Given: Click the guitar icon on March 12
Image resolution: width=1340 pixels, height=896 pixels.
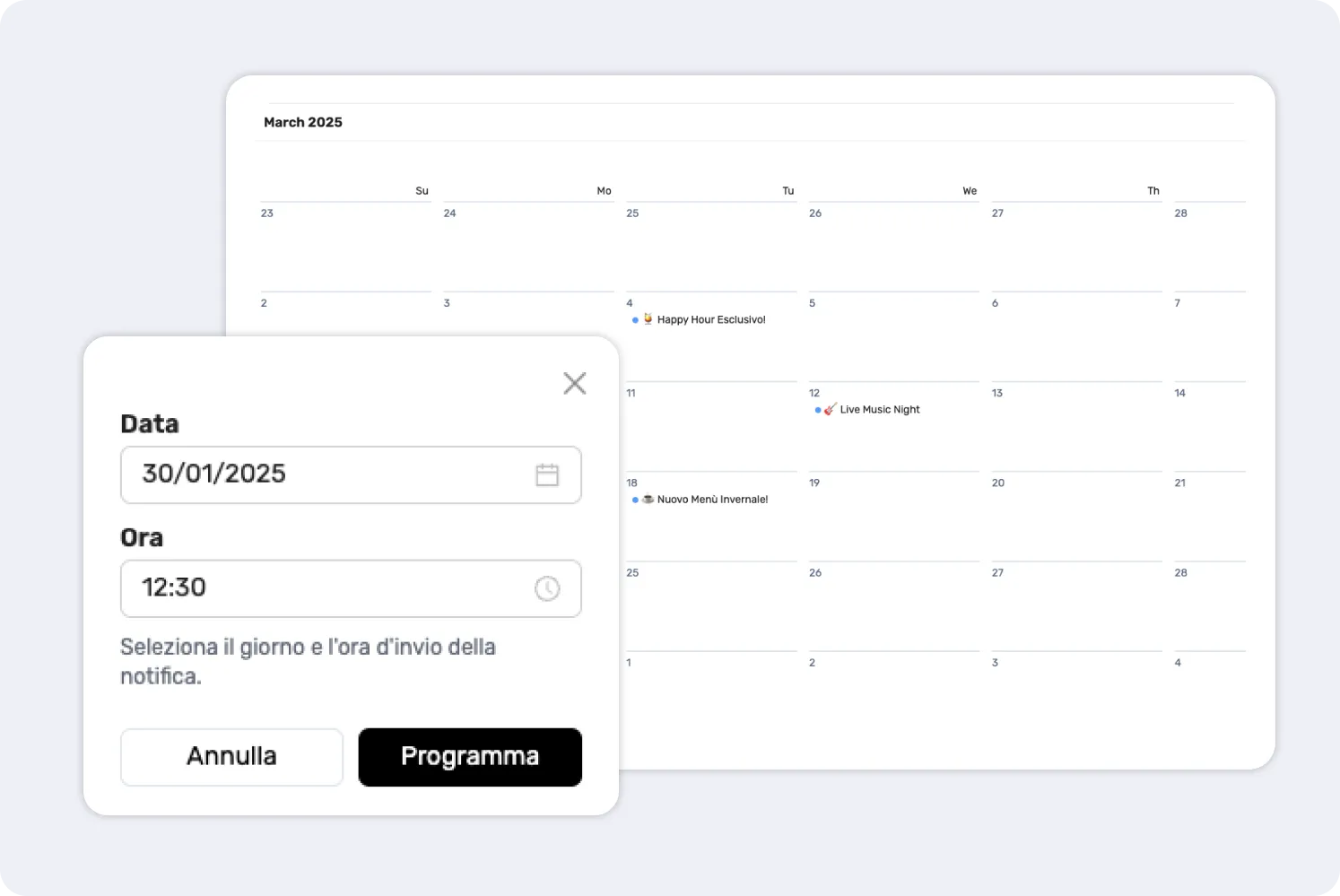Looking at the screenshot, I should (830, 410).
